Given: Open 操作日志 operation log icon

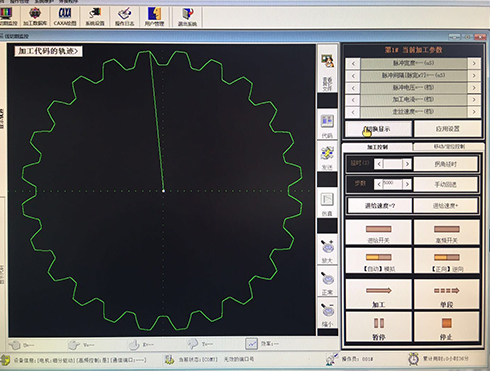Looking at the screenshot, I should pyautogui.click(x=124, y=16).
